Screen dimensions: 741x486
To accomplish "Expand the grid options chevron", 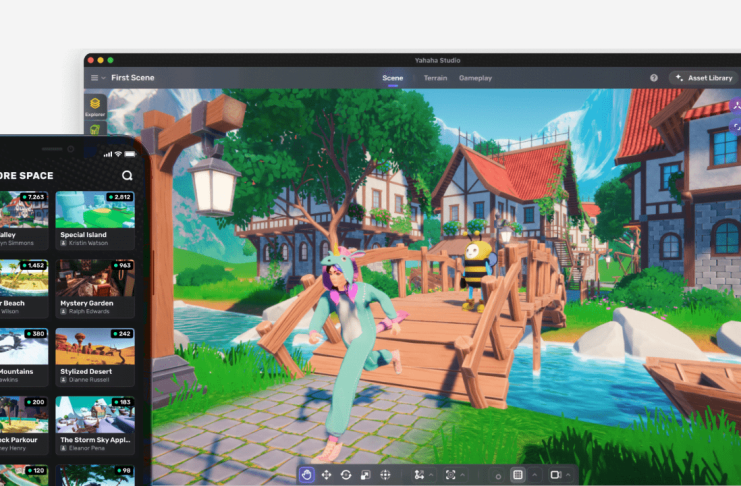I will pos(534,475).
